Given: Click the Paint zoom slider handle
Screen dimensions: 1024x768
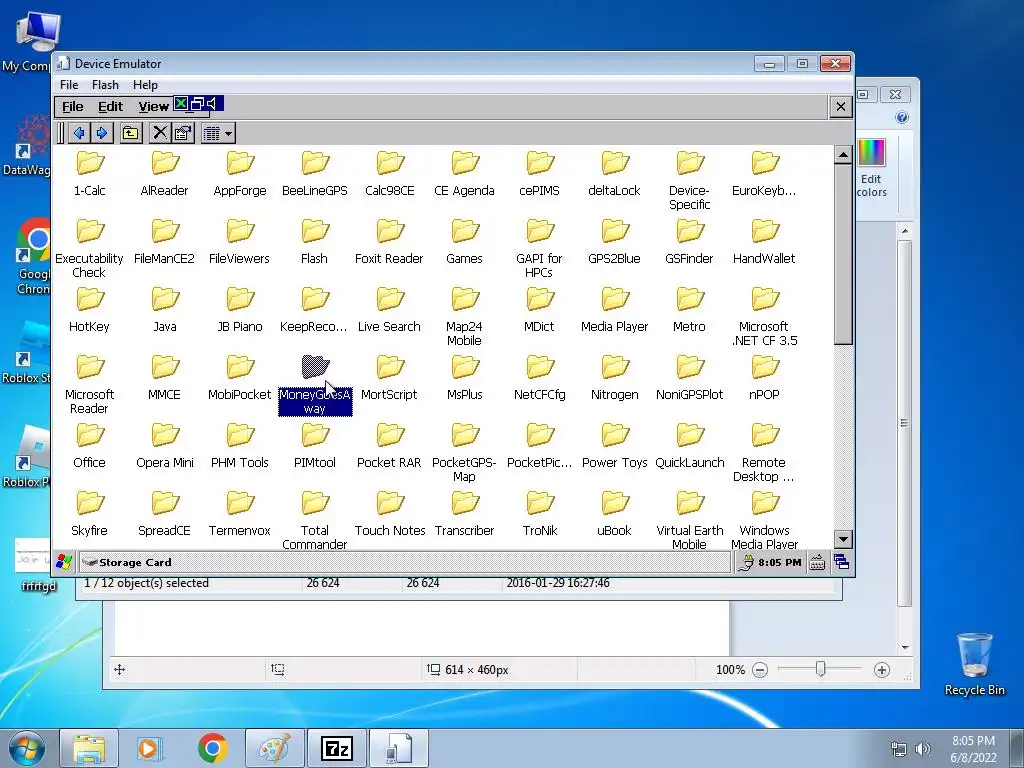Looking at the screenshot, I should coord(820,669).
